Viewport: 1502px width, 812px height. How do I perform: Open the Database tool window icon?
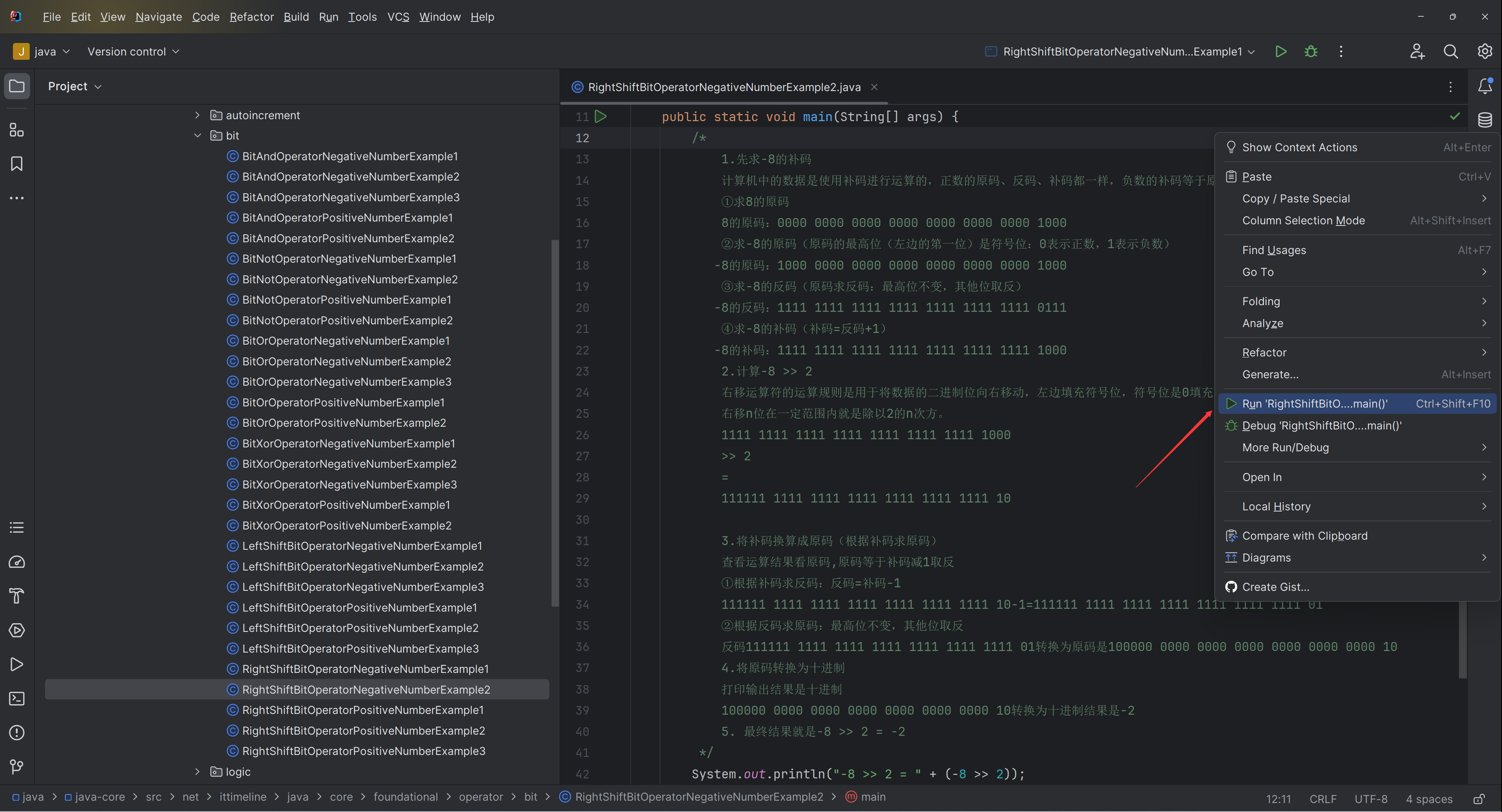click(x=1484, y=120)
